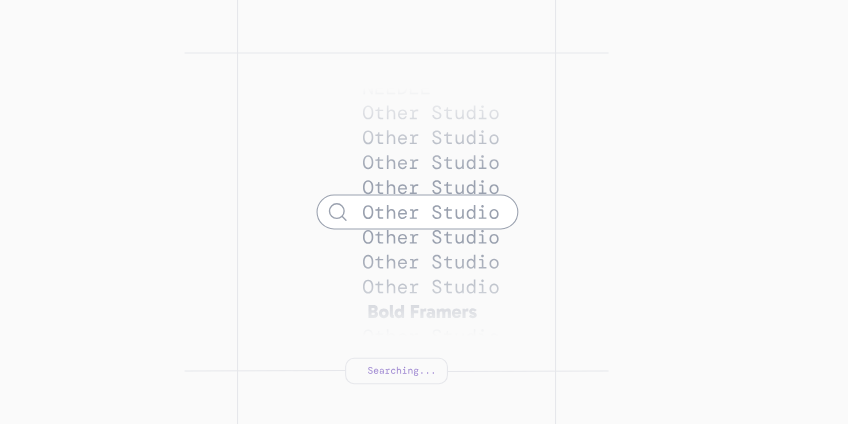Pick the Other Studio entry directly above the search bar

coord(430,187)
